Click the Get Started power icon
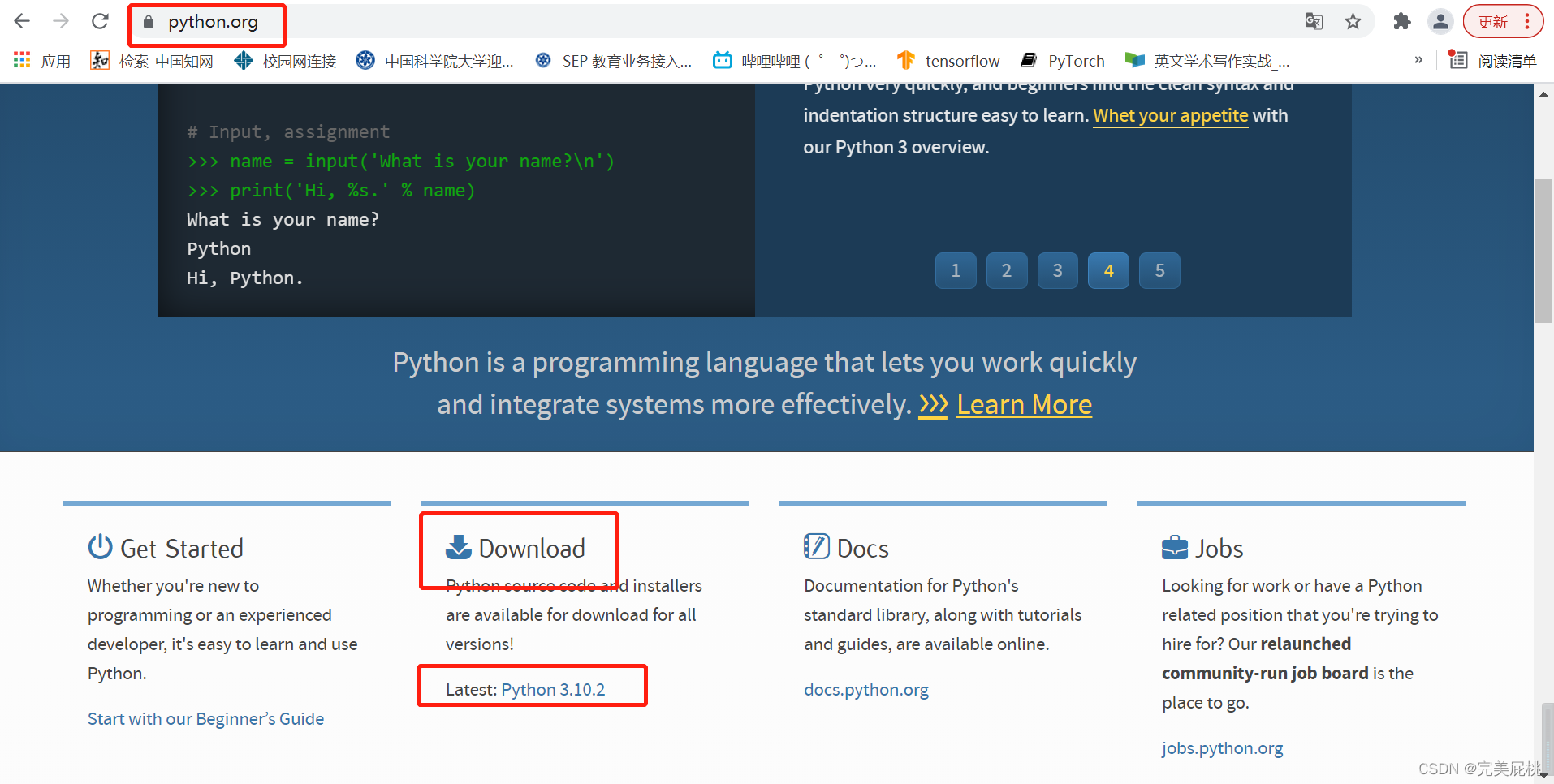Screen dimensions: 1554x784 pos(100,547)
